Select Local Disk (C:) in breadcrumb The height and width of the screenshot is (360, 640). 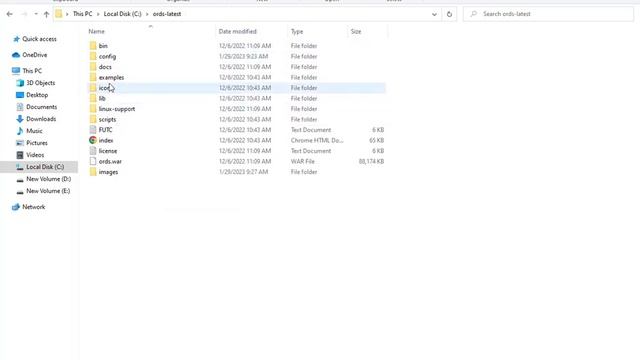pyautogui.click(x=122, y=14)
